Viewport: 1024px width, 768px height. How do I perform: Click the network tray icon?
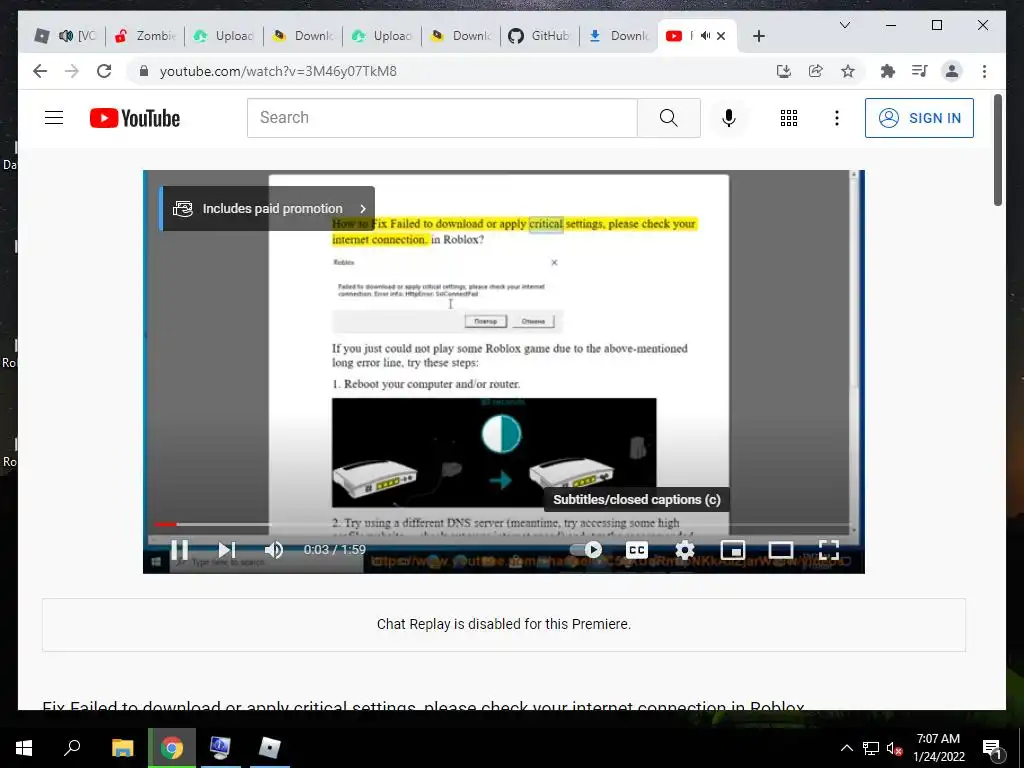pyautogui.click(x=871, y=748)
